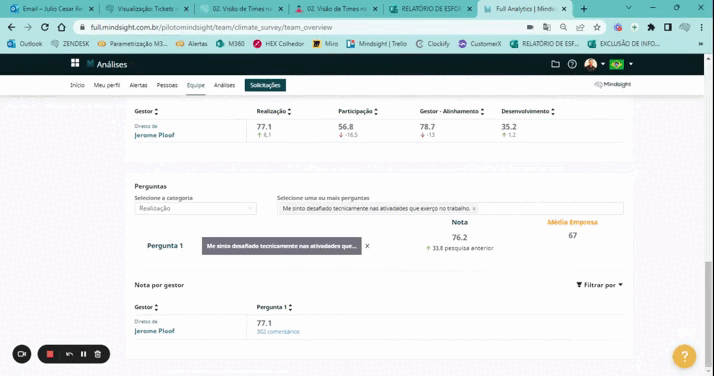Delete the recording with the trash icon
The width and height of the screenshot is (714, 376).
[x=97, y=354]
